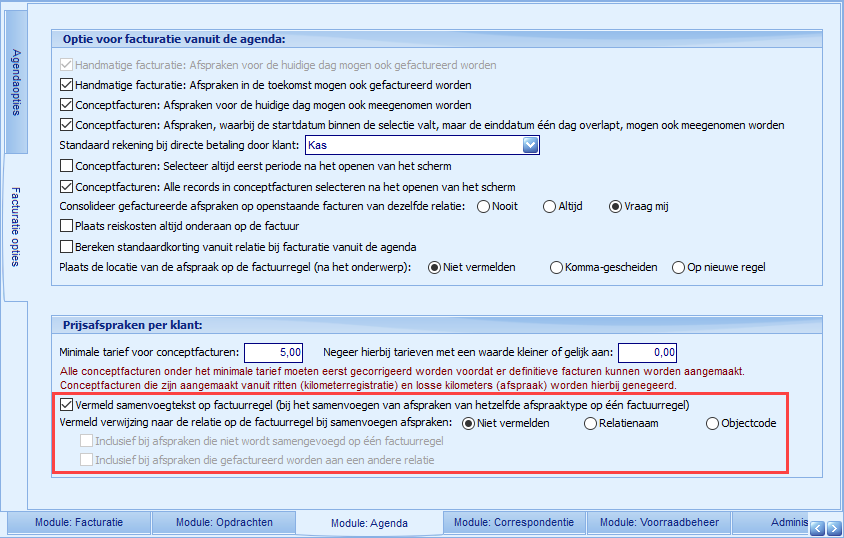Choose 'Komma-gescheiden' location placement
This screenshot has width=844, height=538.
coord(557,268)
